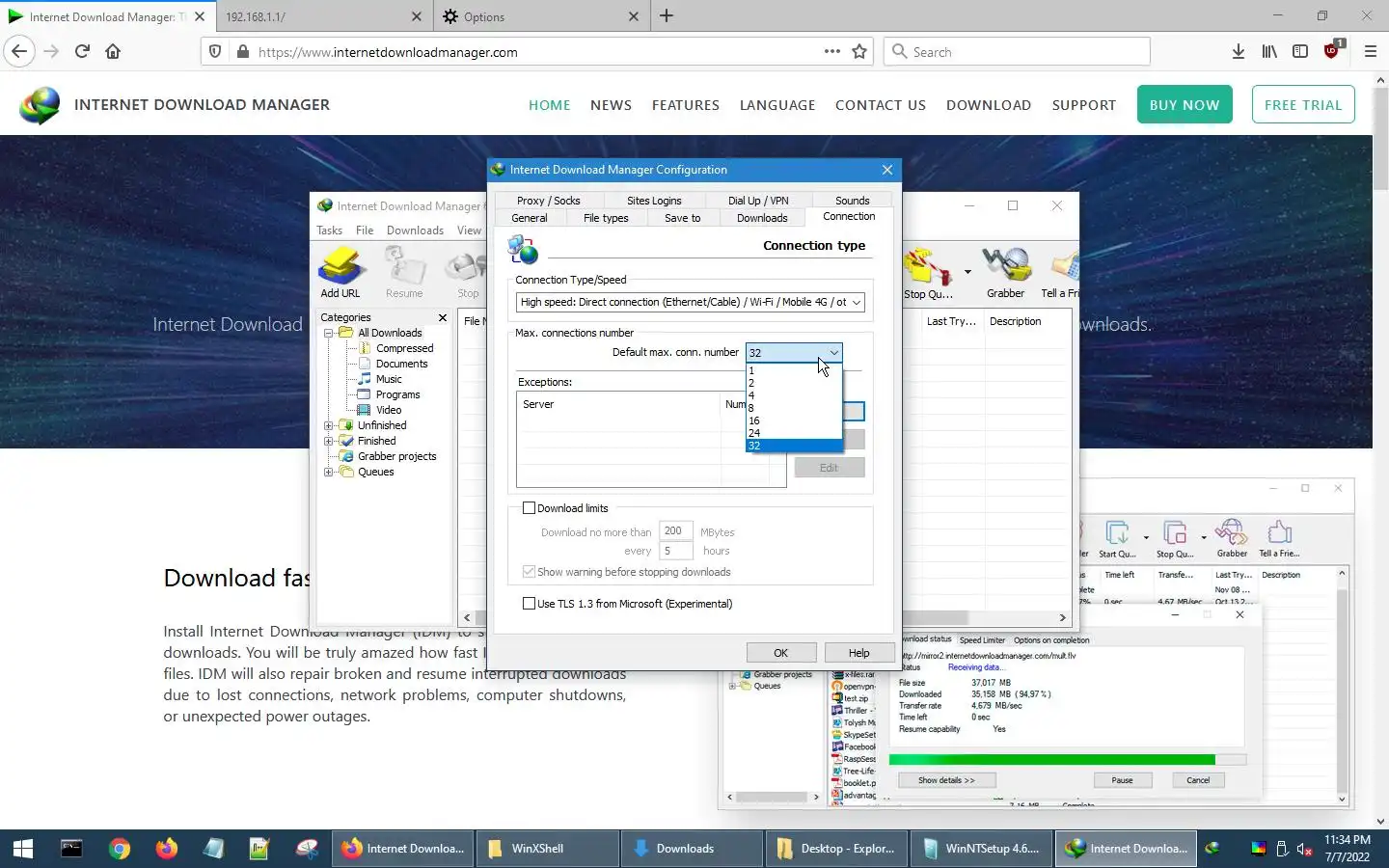Switch to the Proxy / Socks tab
This screenshot has width=1389, height=868.
point(548,201)
